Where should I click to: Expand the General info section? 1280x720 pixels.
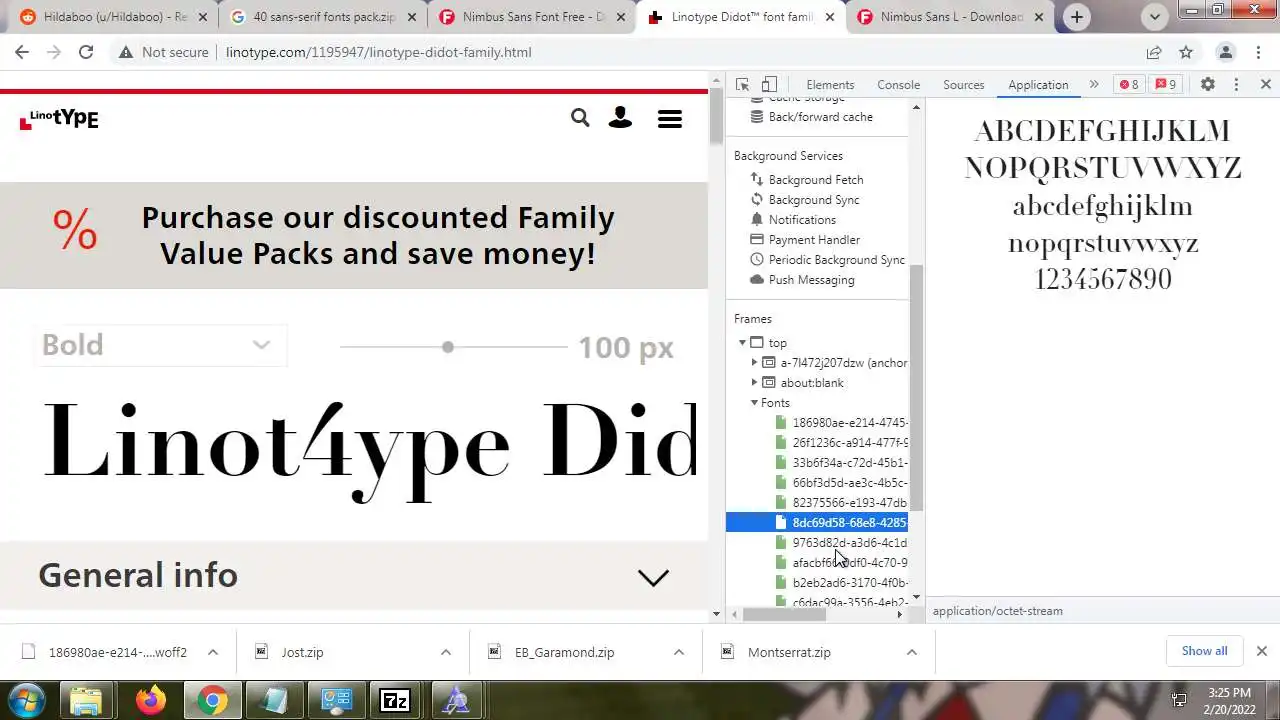(x=354, y=576)
